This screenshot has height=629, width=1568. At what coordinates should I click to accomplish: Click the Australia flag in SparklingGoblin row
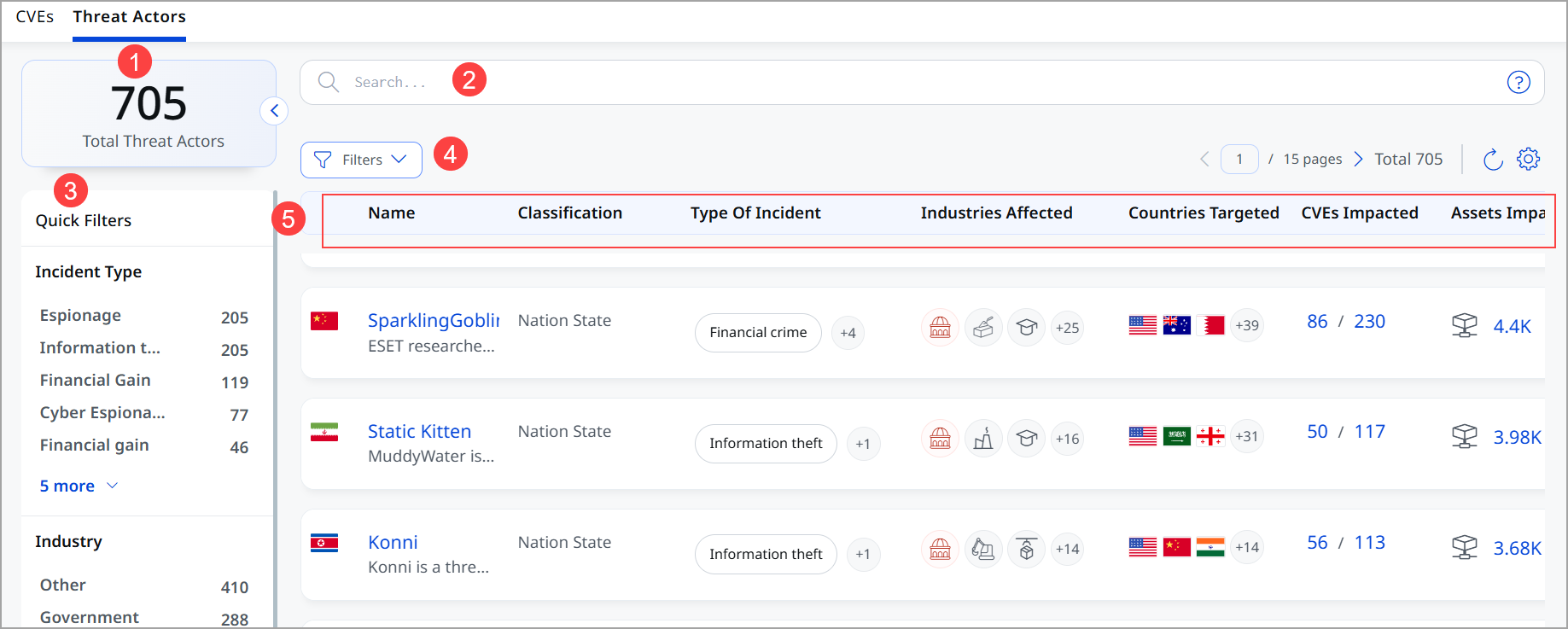click(1176, 325)
